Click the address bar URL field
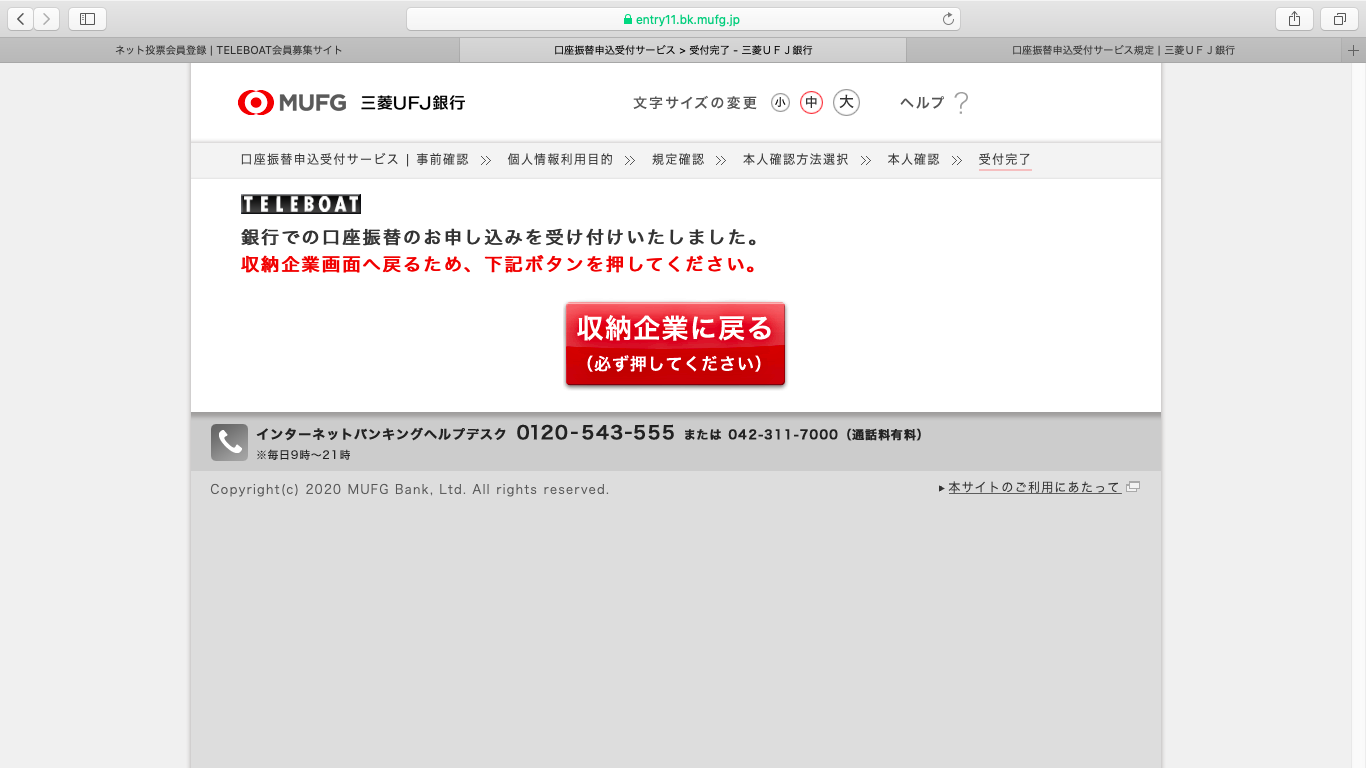Image resolution: width=1366 pixels, height=768 pixels. [x=682, y=19]
